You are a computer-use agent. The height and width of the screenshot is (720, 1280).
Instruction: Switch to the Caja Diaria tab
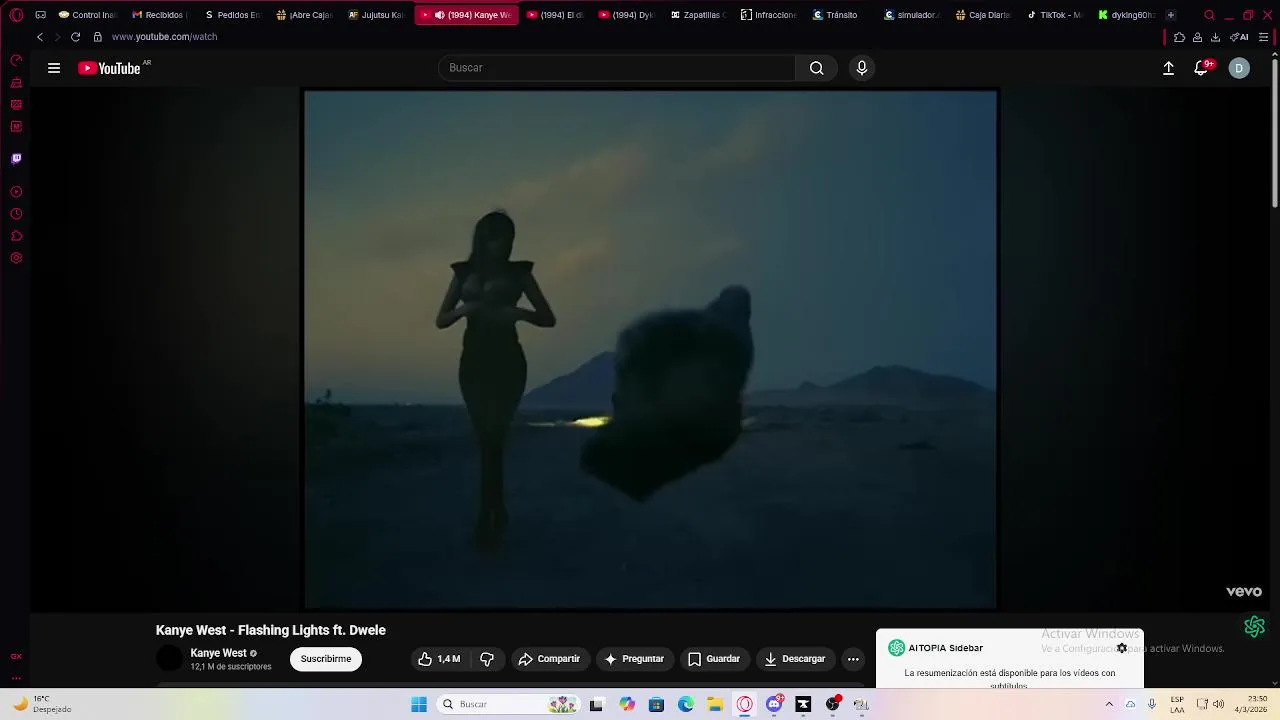984,15
